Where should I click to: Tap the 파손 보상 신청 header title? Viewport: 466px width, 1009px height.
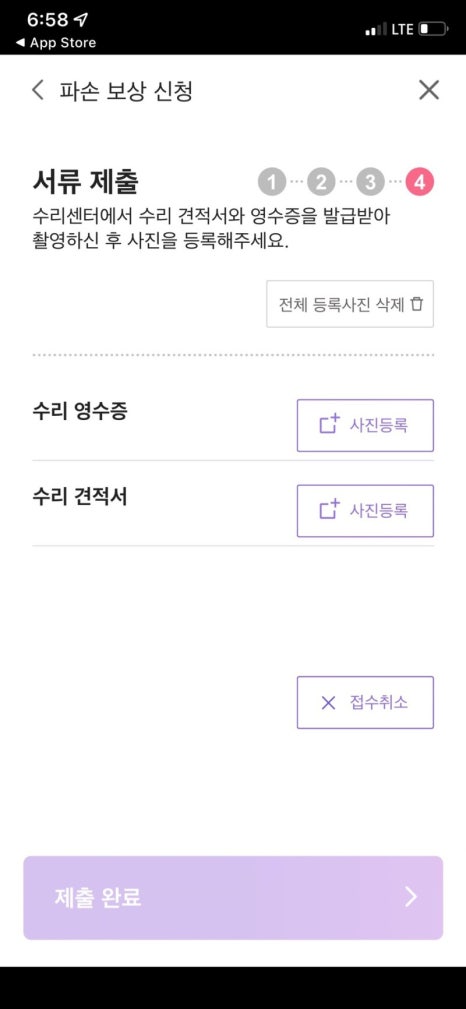click(126, 91)
